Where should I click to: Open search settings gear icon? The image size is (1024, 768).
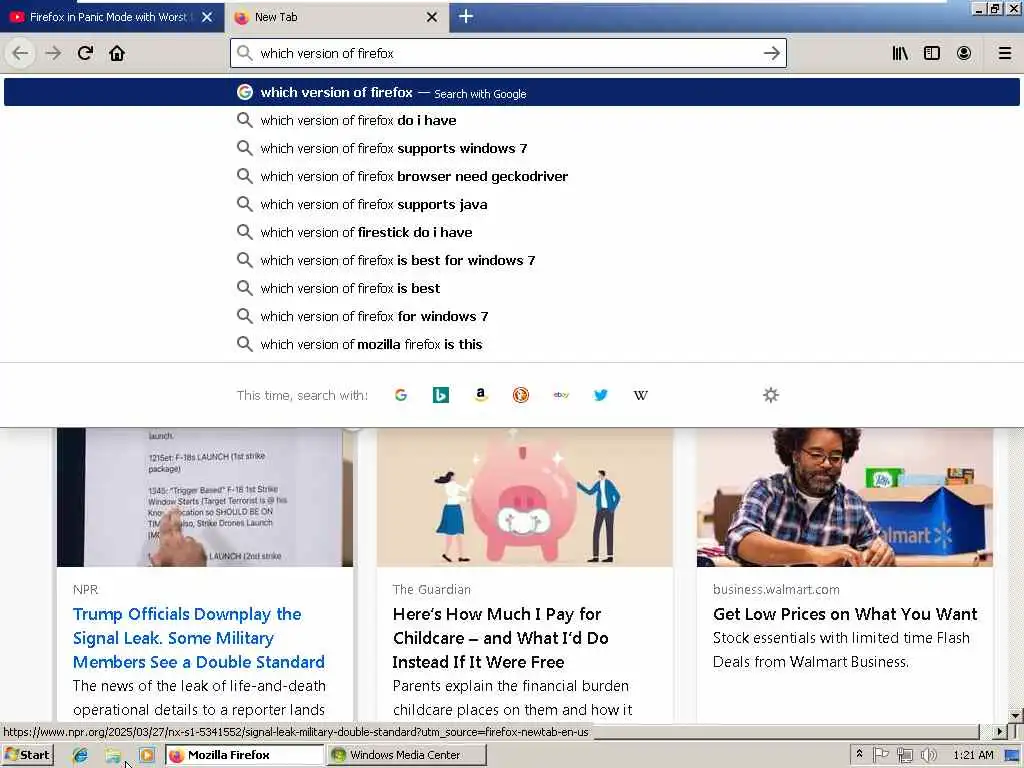[771, 395]
